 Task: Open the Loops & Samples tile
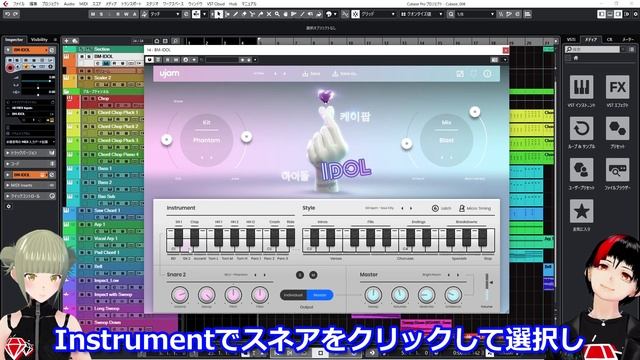581,129
